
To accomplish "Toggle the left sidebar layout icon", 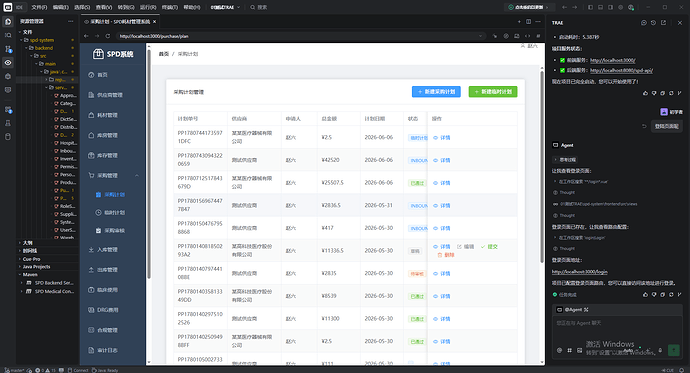I will coord(590,7).
